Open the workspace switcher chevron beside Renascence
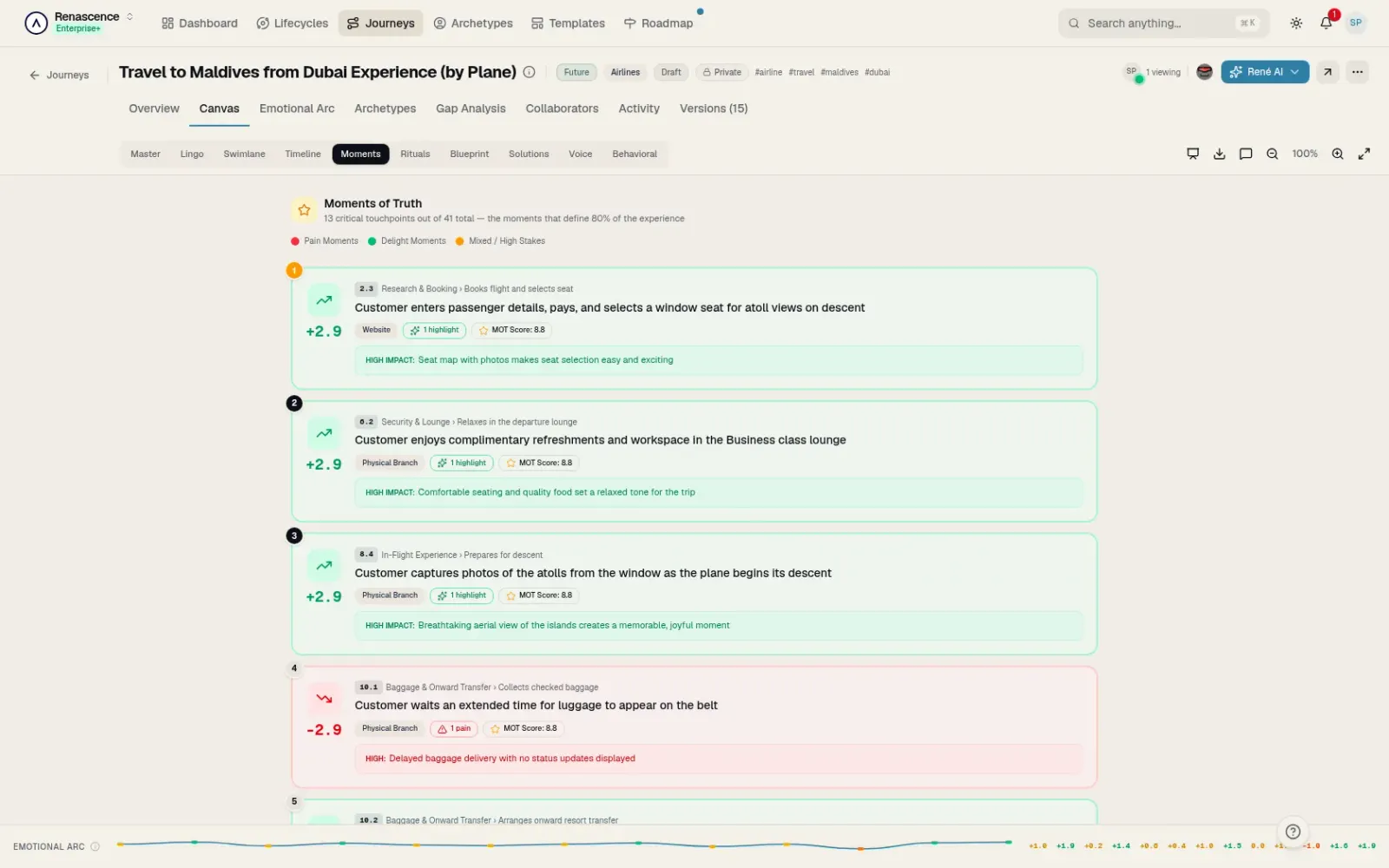The image size is (1389, 868). pyautogui.click(x=130, y=16)
